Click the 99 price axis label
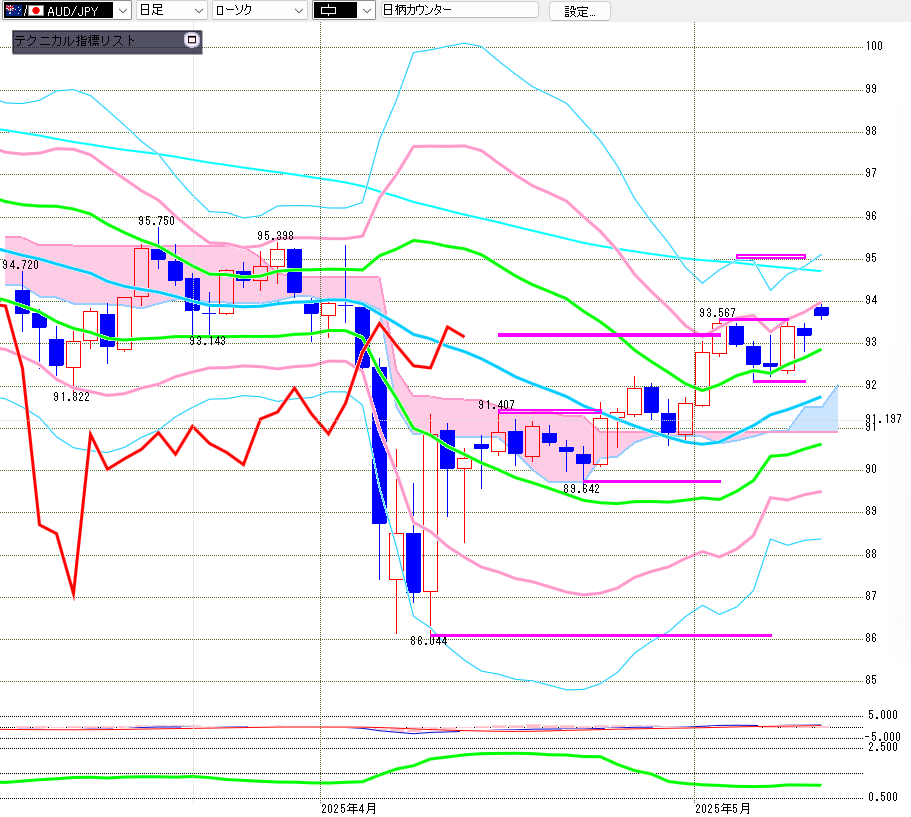911x817 pixels. [871, 89]
